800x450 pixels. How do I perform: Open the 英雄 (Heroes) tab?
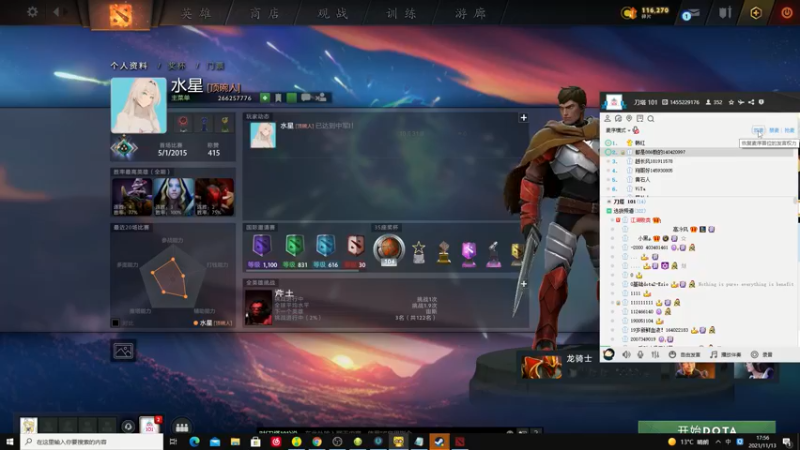coord(196,13)
